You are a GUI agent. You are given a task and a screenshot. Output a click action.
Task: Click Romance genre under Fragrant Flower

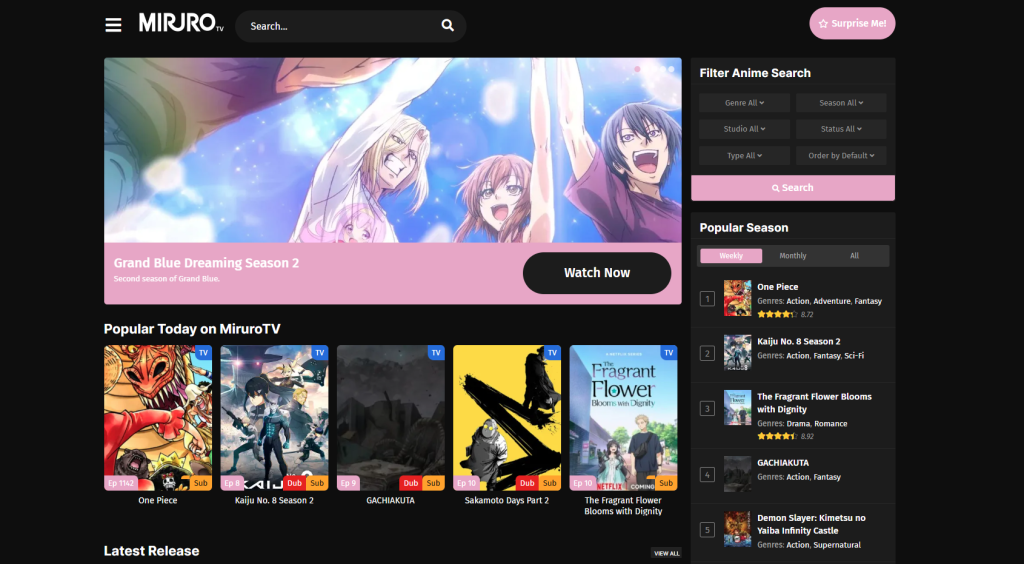point(831,424)
